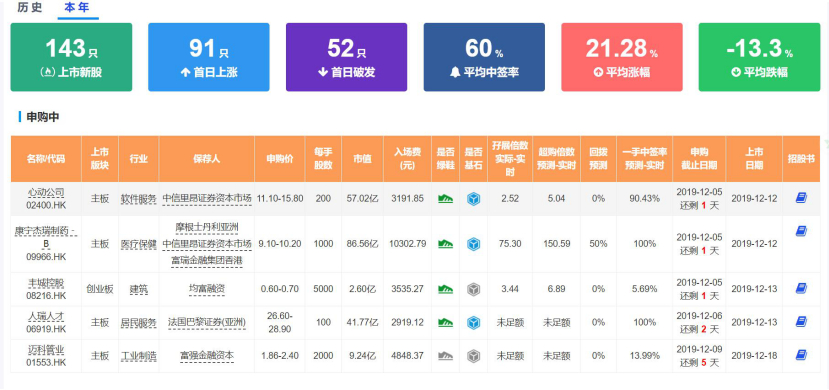Image resolution: width=829 pixels, height=390 pixels.
Task: Click the gray cornerstone cube icon for 丰城控股
Action: (473, 289)
